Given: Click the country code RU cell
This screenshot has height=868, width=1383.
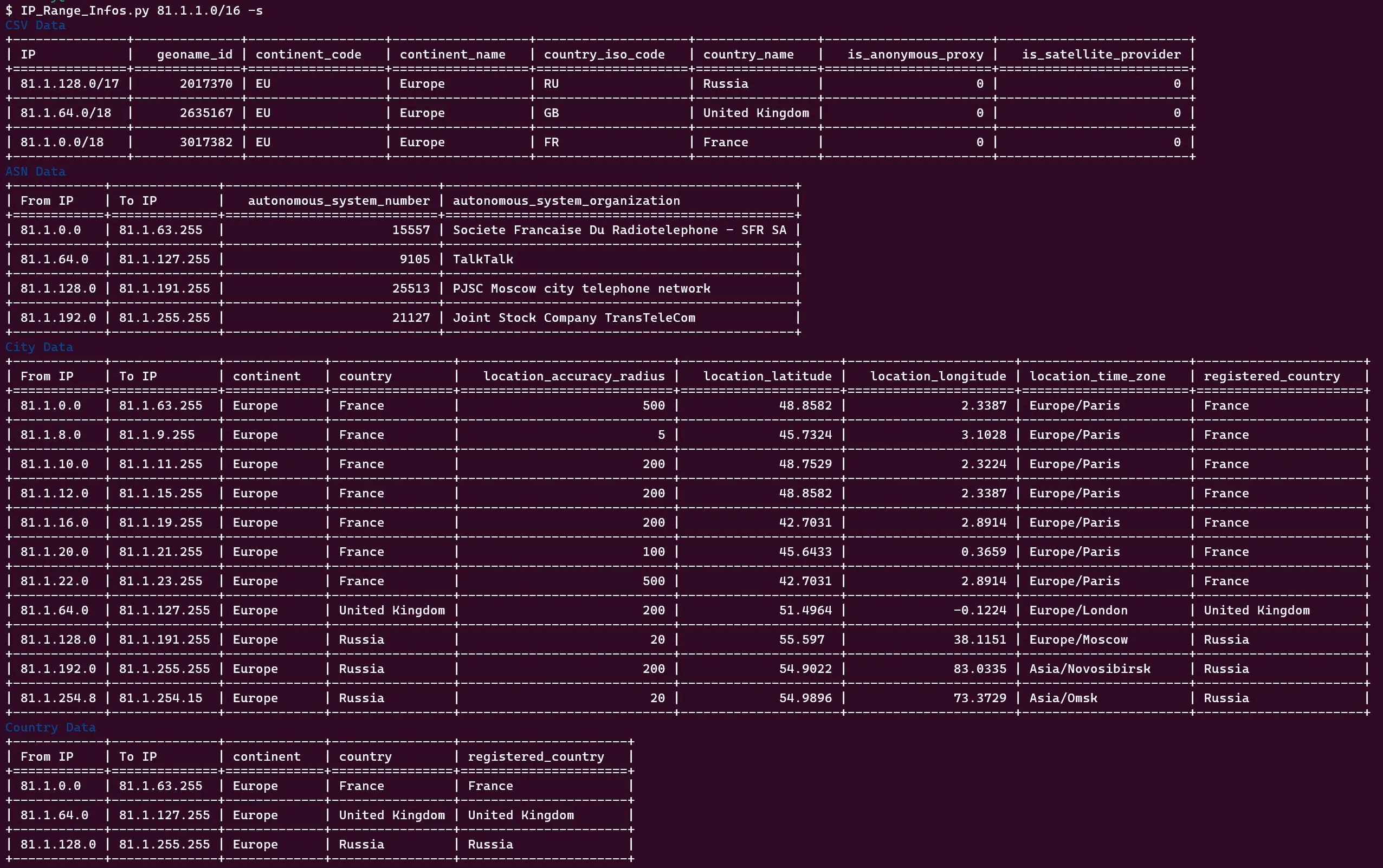Looking at the screenshot, I should pyautogui.click(x=551, y=84).
